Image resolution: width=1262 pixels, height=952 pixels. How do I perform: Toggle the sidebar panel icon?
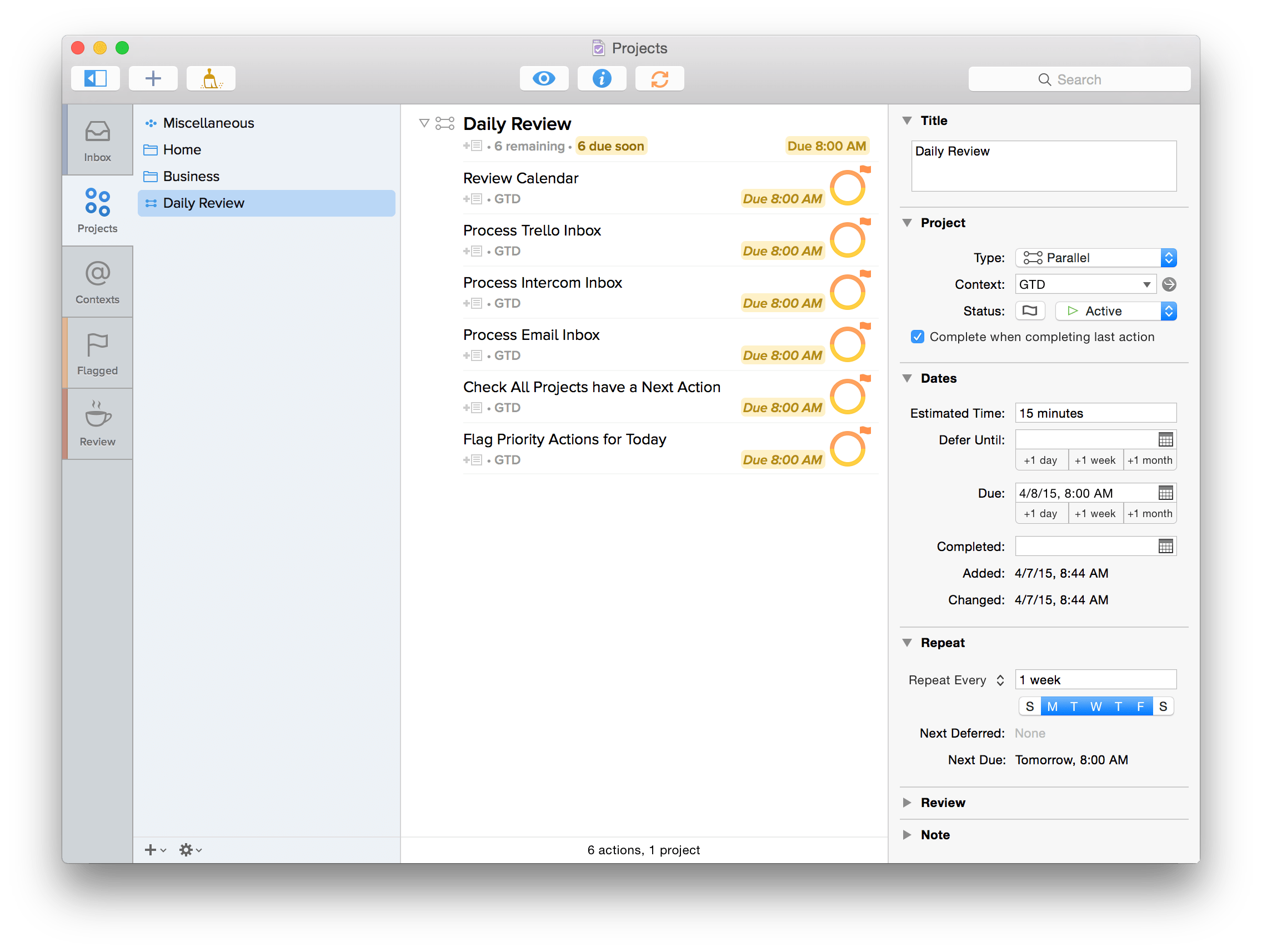point(96,79)
